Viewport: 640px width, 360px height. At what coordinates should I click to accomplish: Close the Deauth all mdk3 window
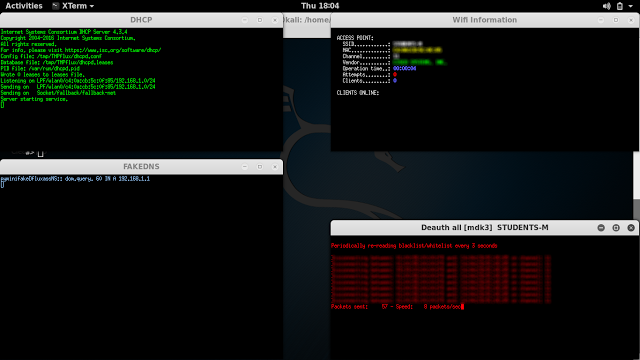631,228
